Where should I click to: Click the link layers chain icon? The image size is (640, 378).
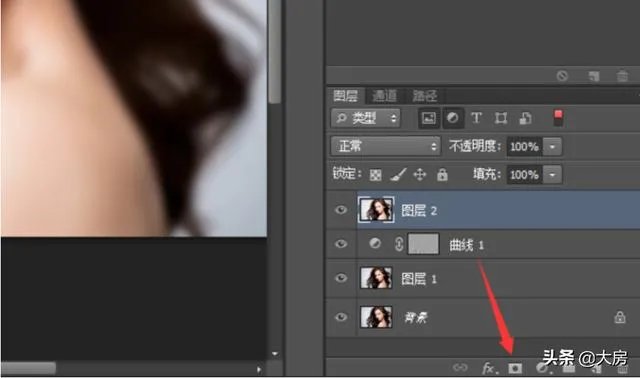tap(460, 368)
